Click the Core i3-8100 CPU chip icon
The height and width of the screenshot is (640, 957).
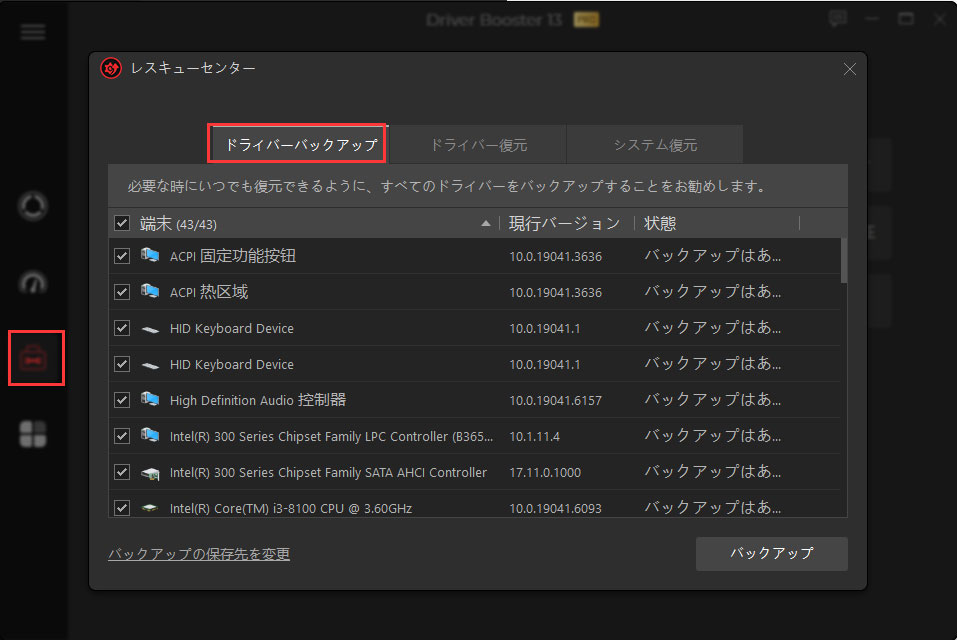click(150, 508)
